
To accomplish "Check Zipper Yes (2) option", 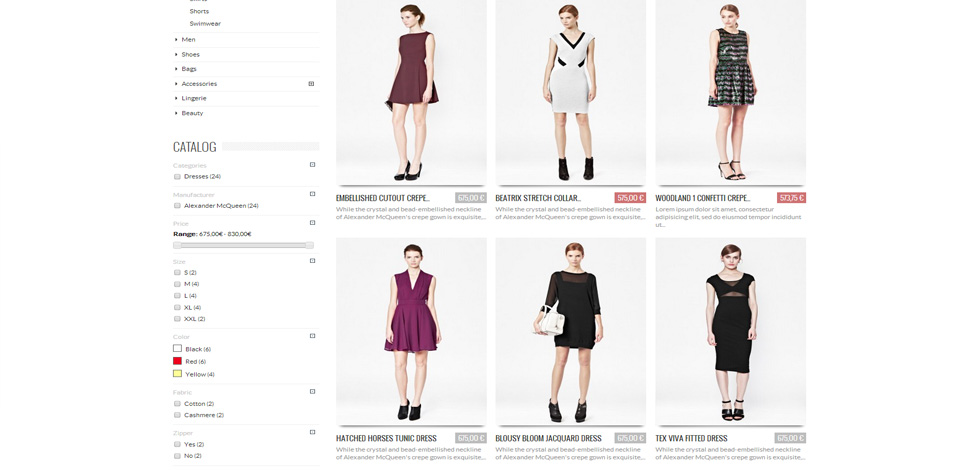I will click(177, 444).
